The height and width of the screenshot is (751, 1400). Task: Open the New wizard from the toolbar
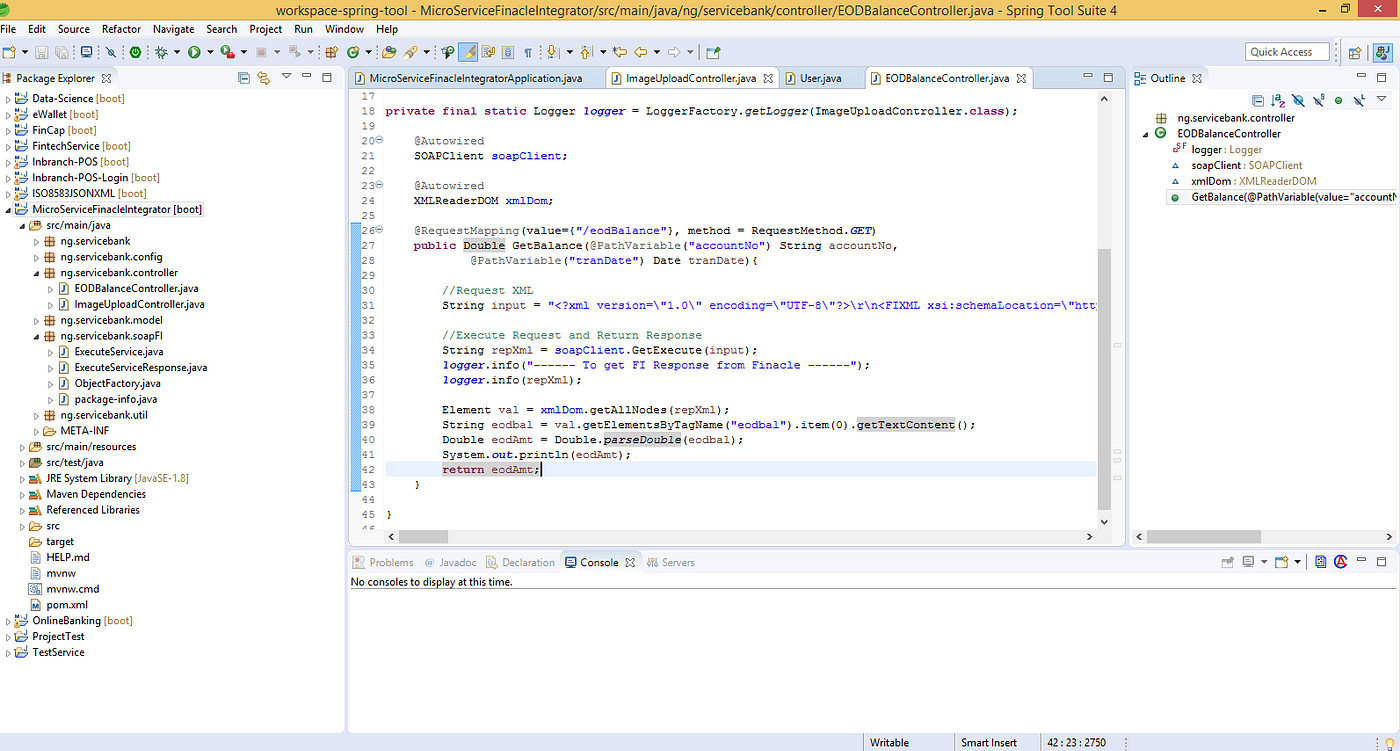10,52
